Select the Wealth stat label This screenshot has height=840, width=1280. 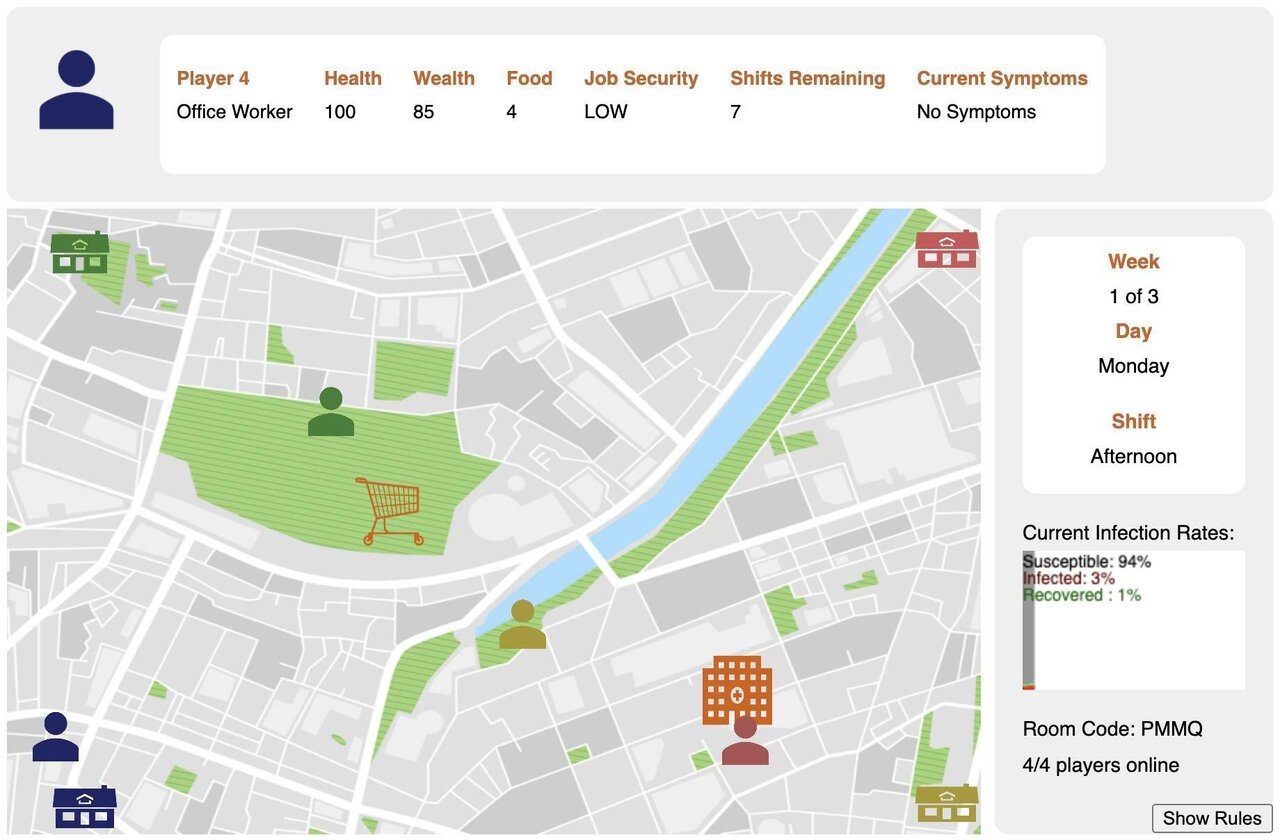(444, 78)
